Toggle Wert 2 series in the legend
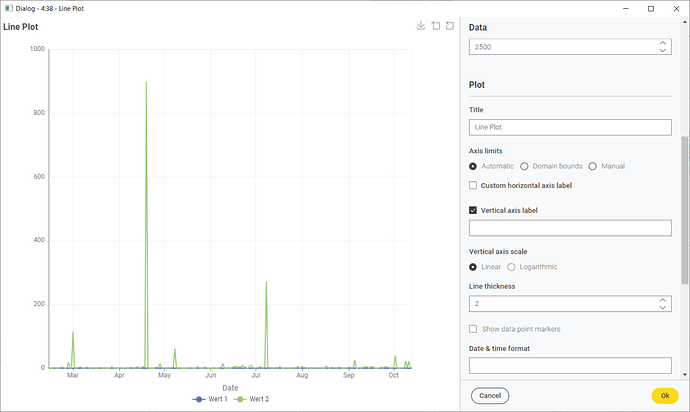This screenshot has height=412, width=690. 252,399
